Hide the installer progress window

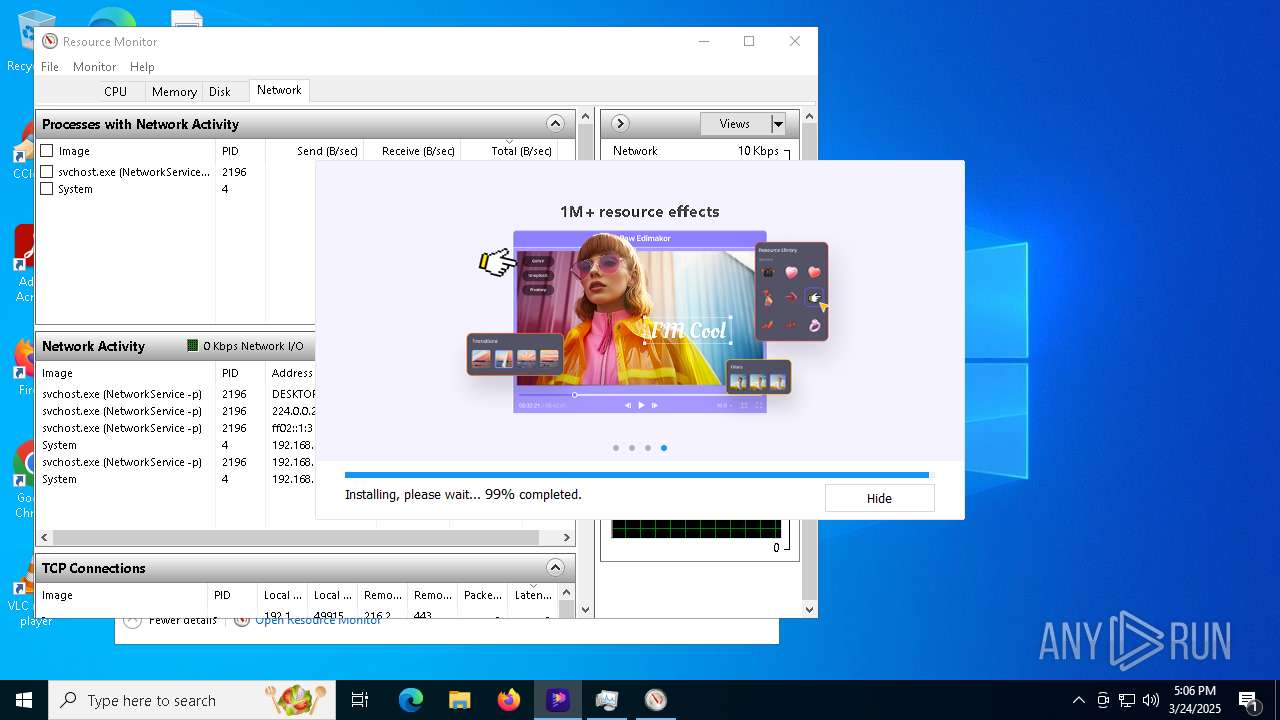tap(879, 498)
